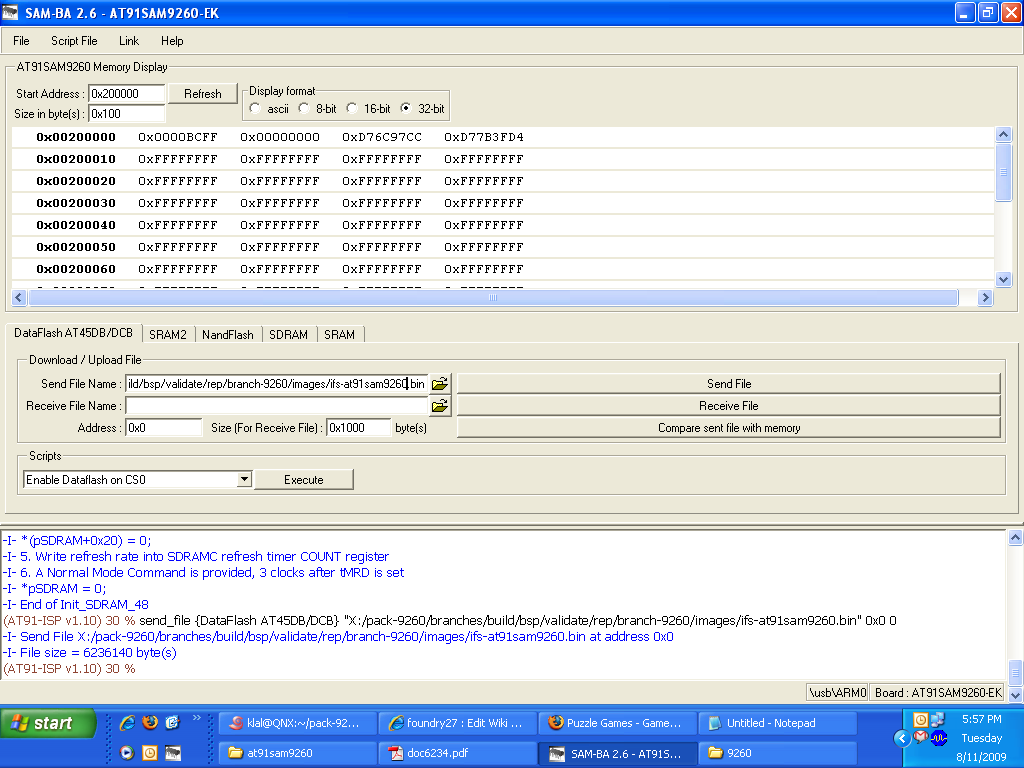1024x768 pixels.
Task: Switch to Untitled - Notepad taskbar item
Action: point(777,723)
